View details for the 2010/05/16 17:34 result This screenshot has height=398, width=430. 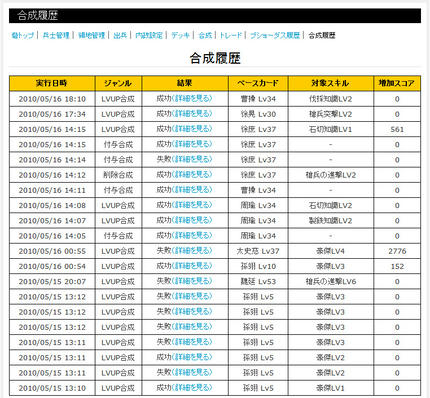coord(192,114)
